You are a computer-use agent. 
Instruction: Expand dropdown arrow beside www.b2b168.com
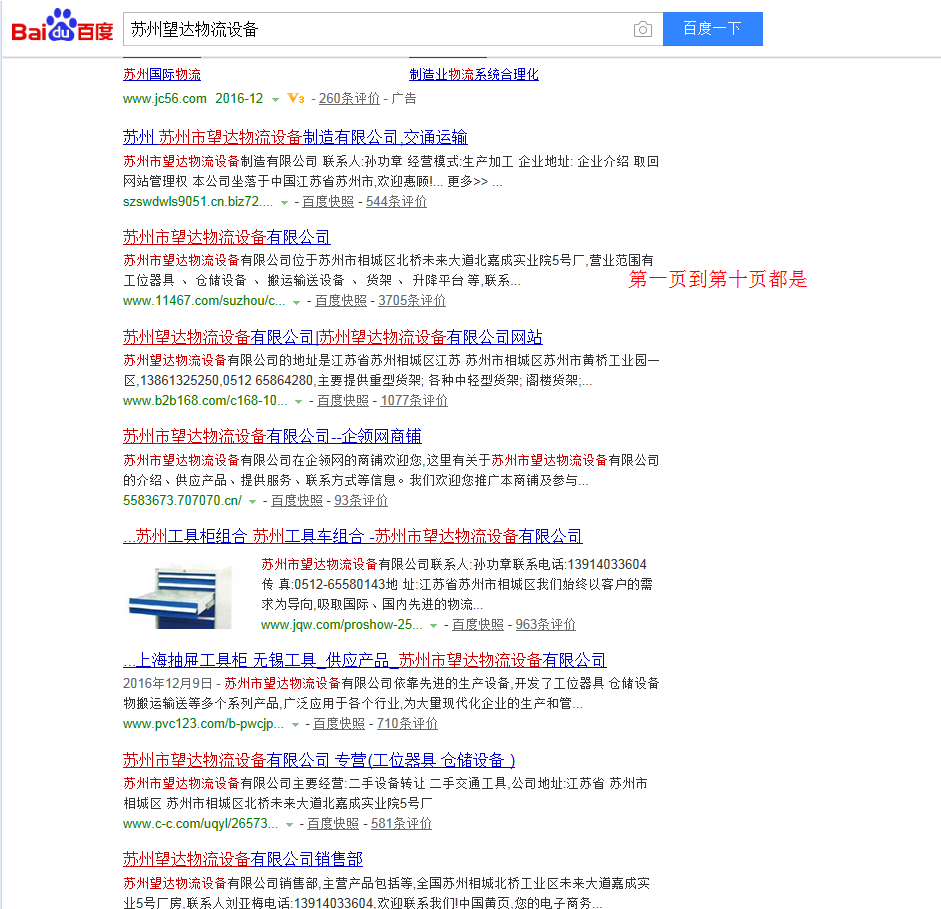(298, 401)
